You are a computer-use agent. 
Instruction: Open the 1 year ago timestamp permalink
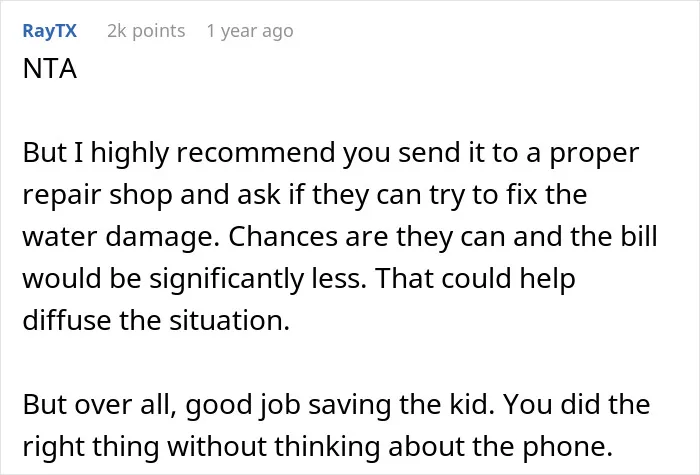tap(250, 31)
